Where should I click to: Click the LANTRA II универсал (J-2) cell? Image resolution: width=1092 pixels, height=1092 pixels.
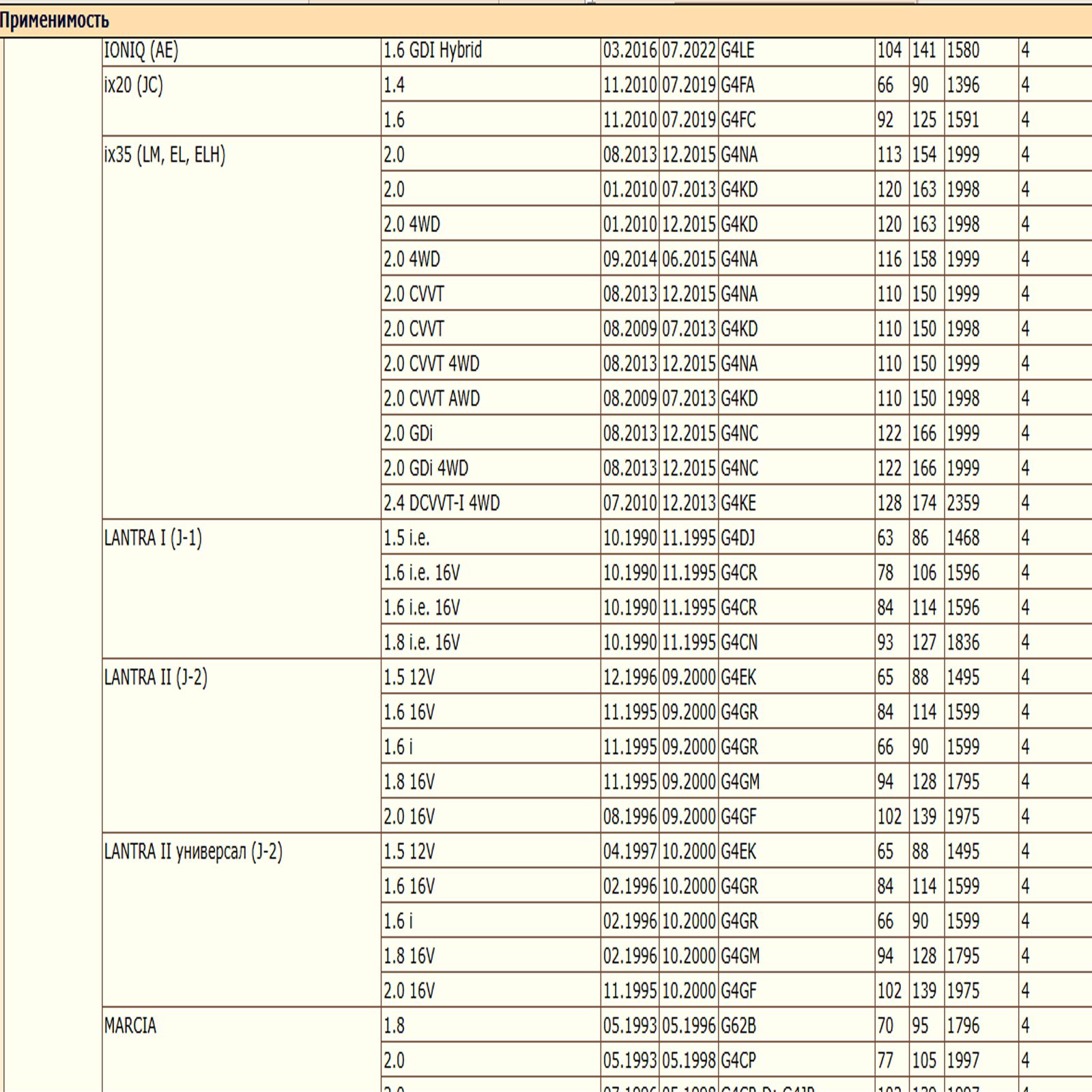click(193, 852)
